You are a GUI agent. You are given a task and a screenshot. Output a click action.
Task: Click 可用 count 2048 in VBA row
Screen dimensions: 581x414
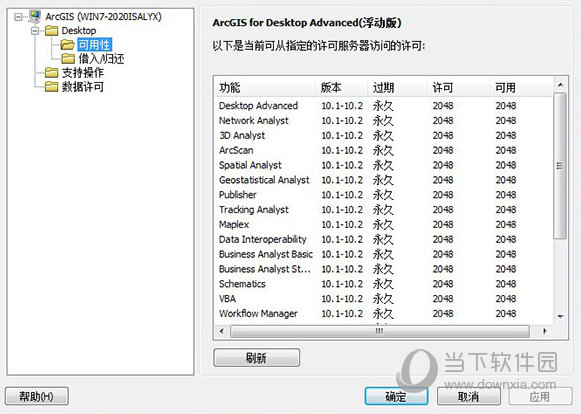(506, 299)
